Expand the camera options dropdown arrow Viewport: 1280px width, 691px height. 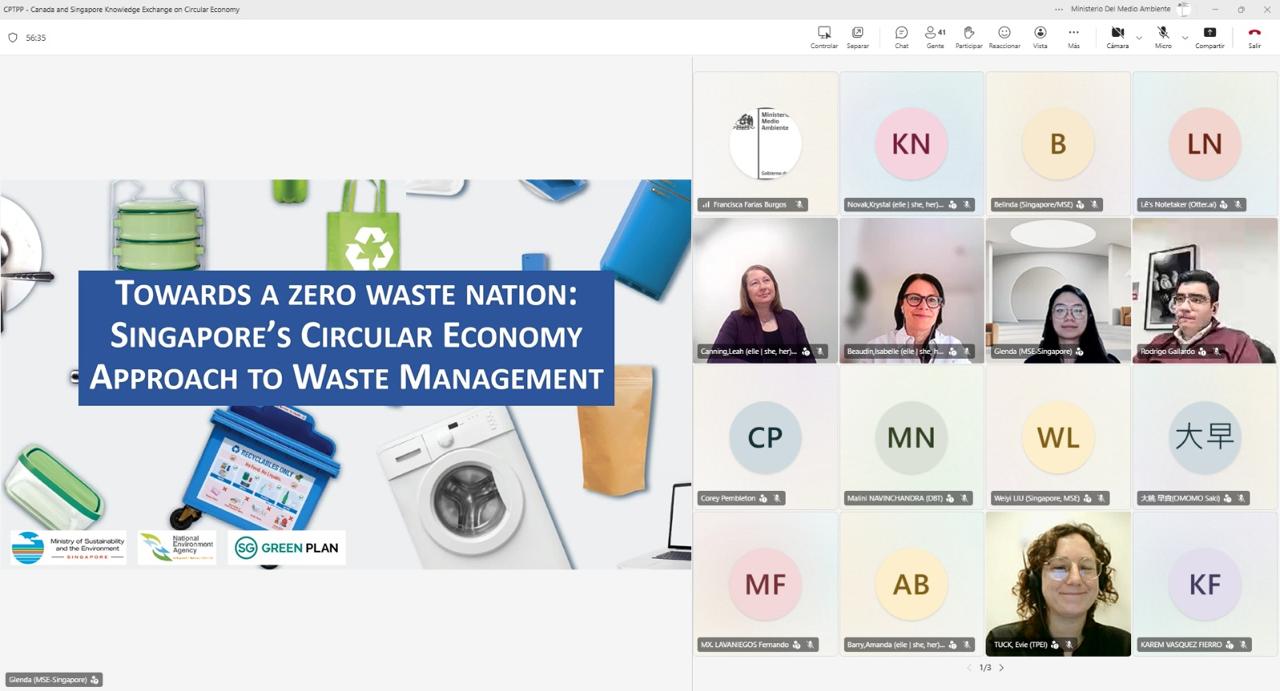pyautogui.click(x=1139, y=37)
